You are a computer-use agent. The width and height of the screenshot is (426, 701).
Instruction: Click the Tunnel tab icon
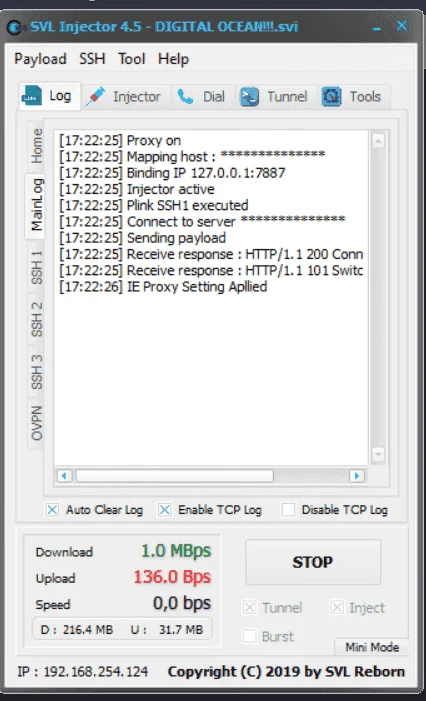tap(249, 97)
